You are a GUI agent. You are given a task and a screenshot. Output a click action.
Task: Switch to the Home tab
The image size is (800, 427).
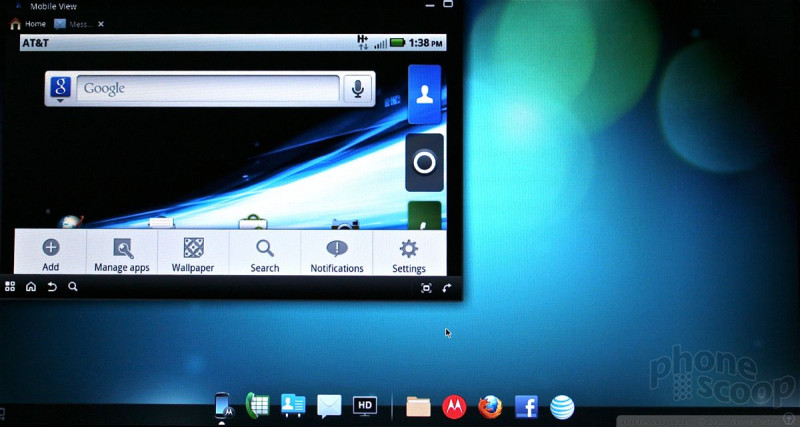coord(28,24)
